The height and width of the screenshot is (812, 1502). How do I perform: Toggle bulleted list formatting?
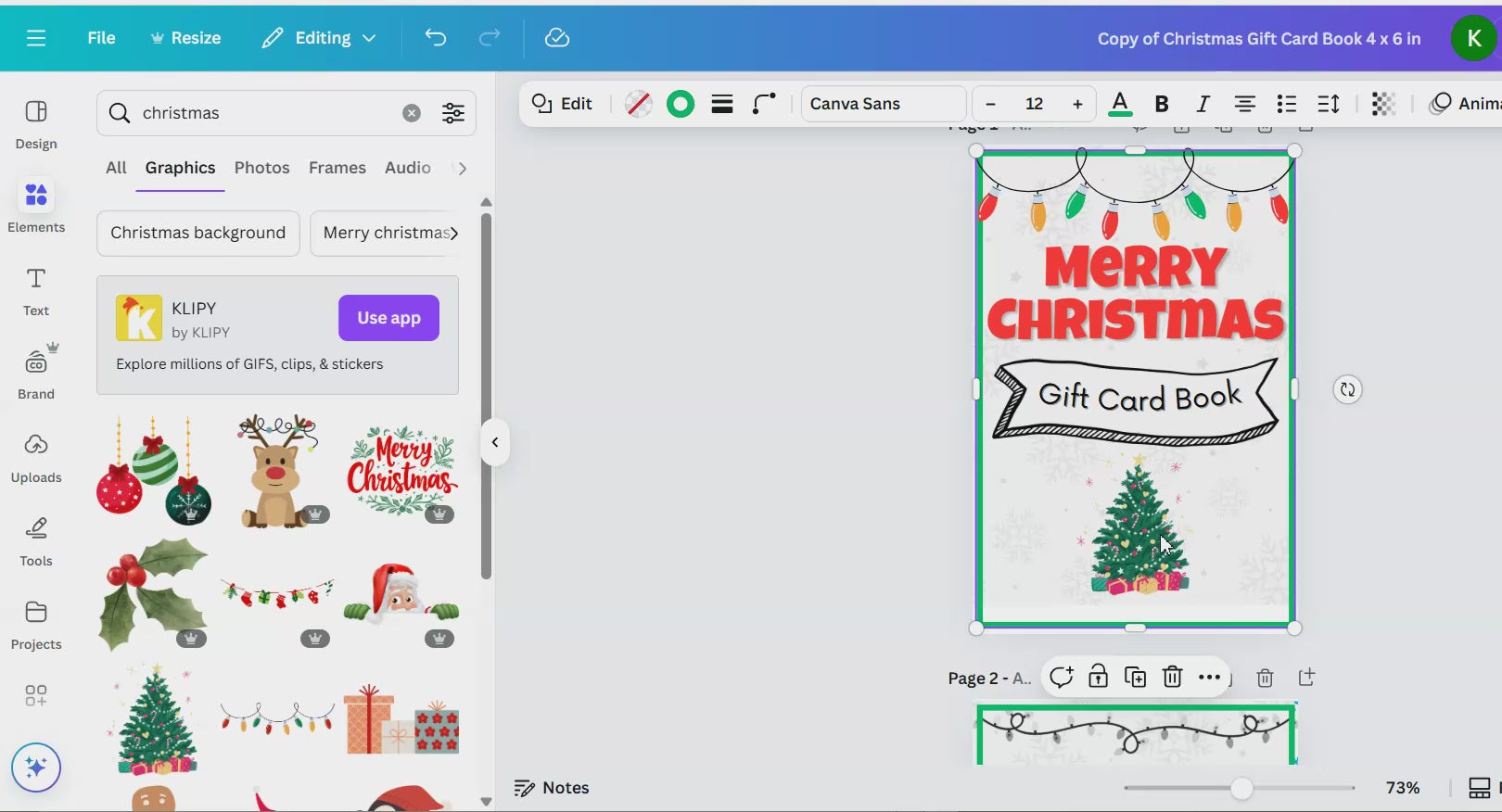click(1286, 104)
